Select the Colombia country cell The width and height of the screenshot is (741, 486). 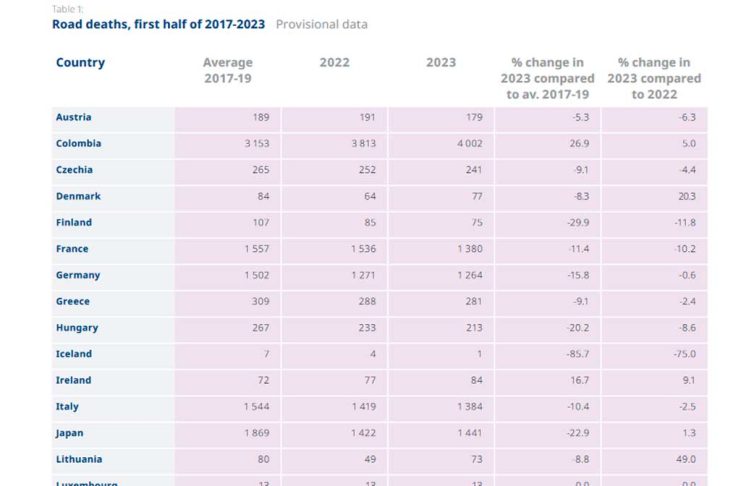tap(78, 143)
